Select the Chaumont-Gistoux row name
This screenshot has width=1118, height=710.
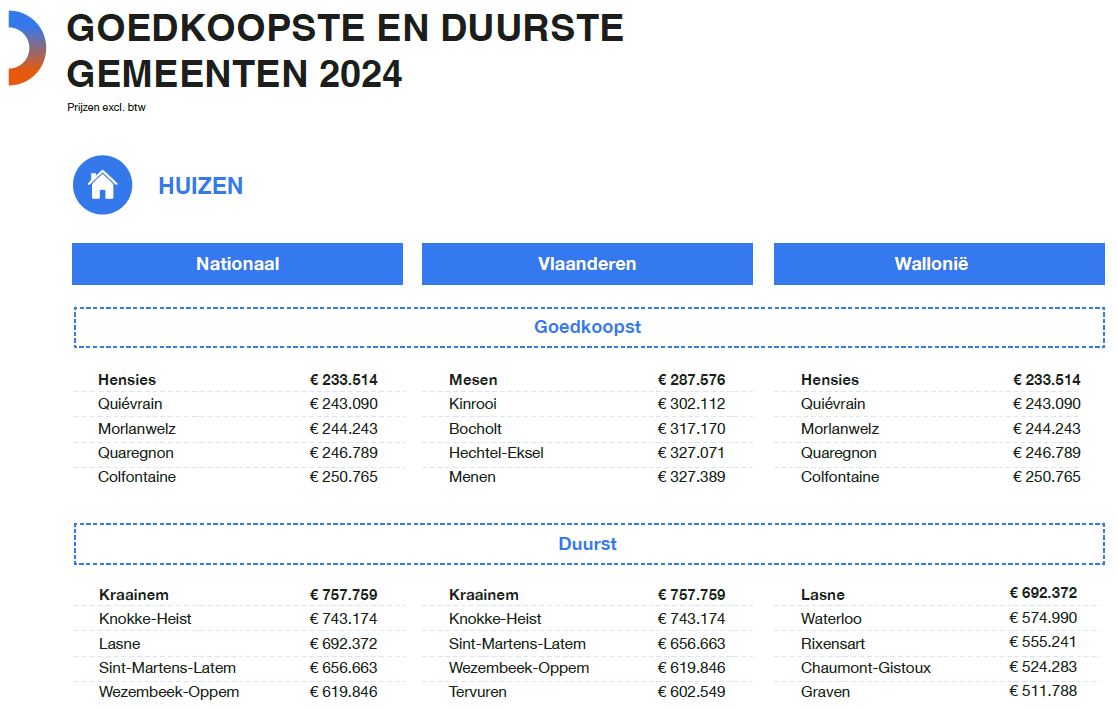coord(866,669)
